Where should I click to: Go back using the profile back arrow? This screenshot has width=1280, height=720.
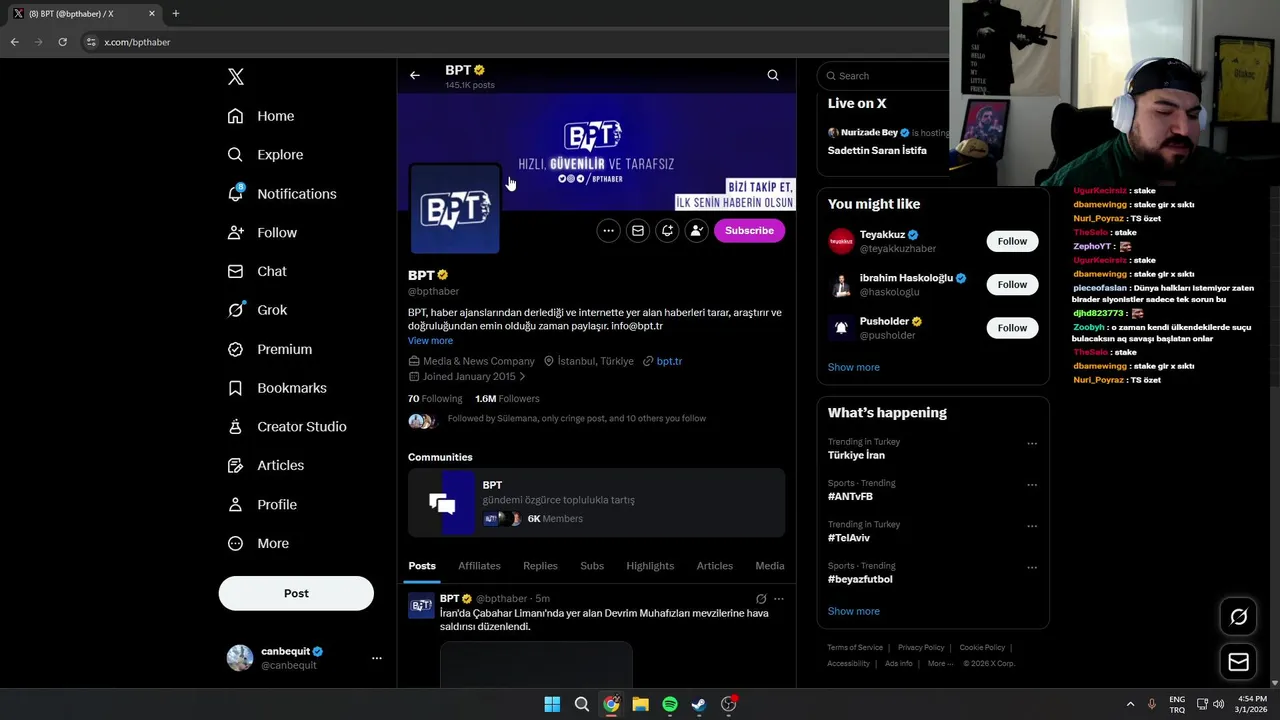pos(414,75)
